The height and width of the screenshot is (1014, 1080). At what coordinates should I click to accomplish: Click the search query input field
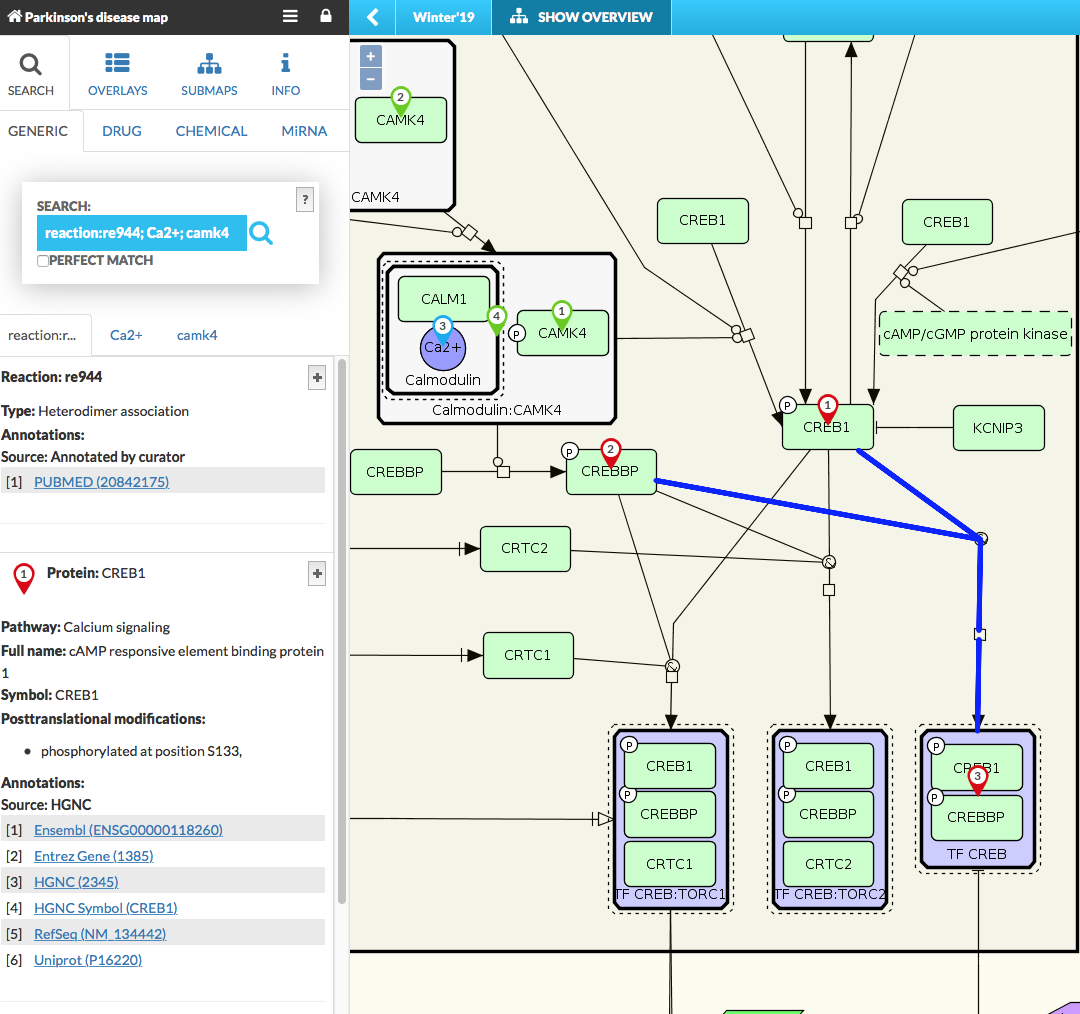(x=141, y=233)
